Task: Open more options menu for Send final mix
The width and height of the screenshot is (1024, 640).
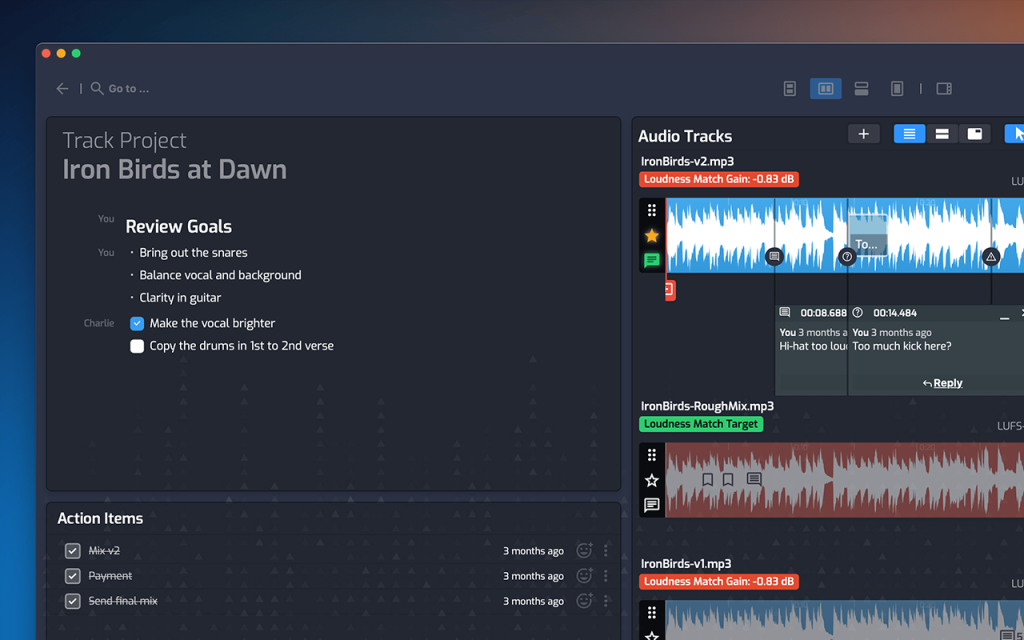Action: (606, 601)
